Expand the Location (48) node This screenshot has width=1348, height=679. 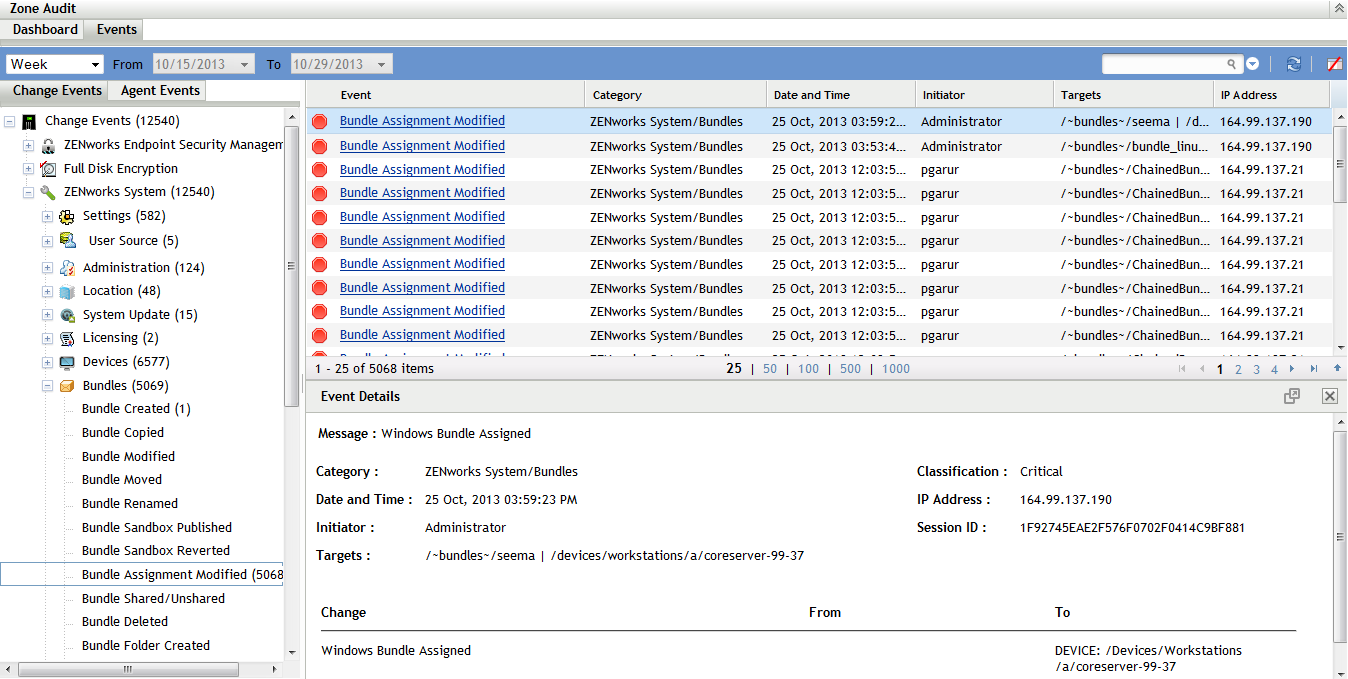[47, 291]
